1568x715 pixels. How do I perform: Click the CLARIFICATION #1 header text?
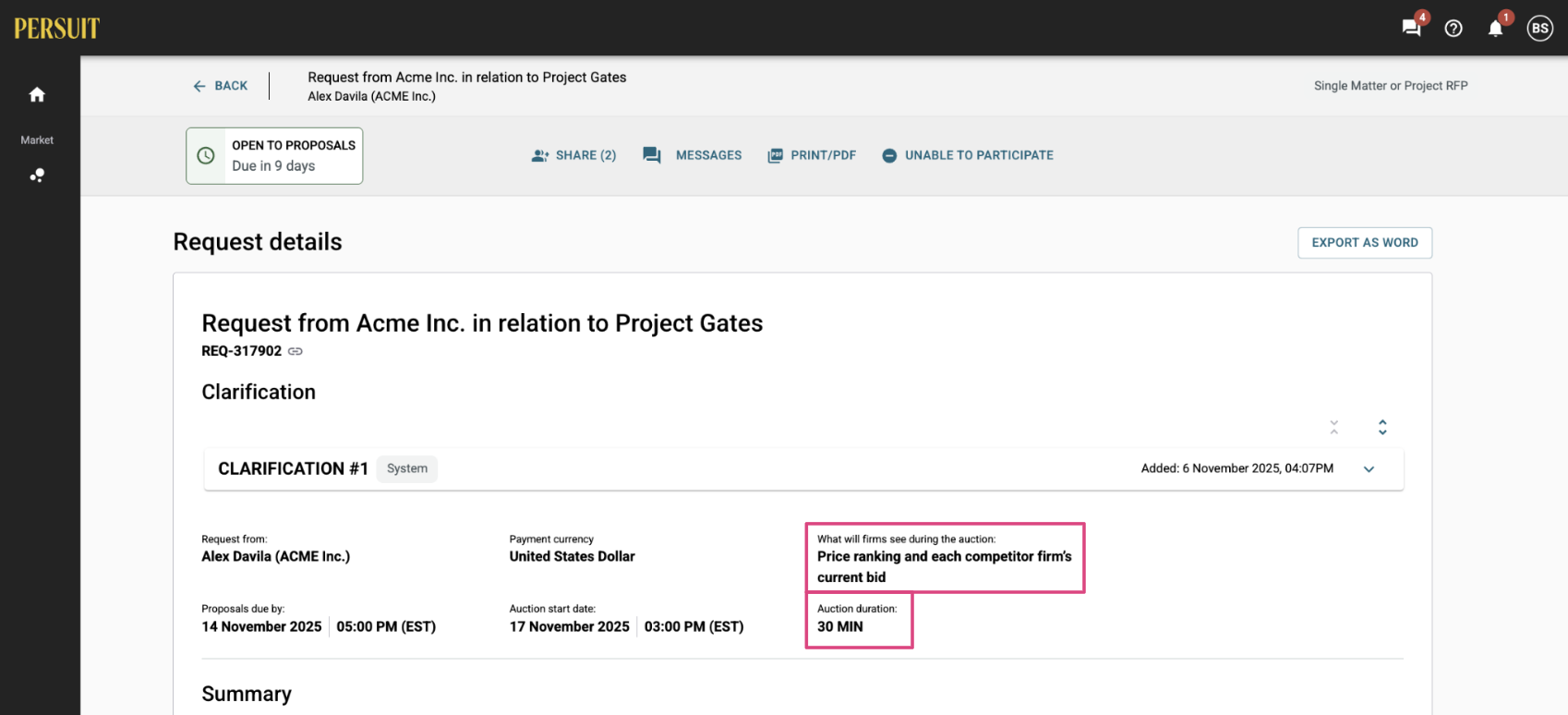[x=294, y=468]
